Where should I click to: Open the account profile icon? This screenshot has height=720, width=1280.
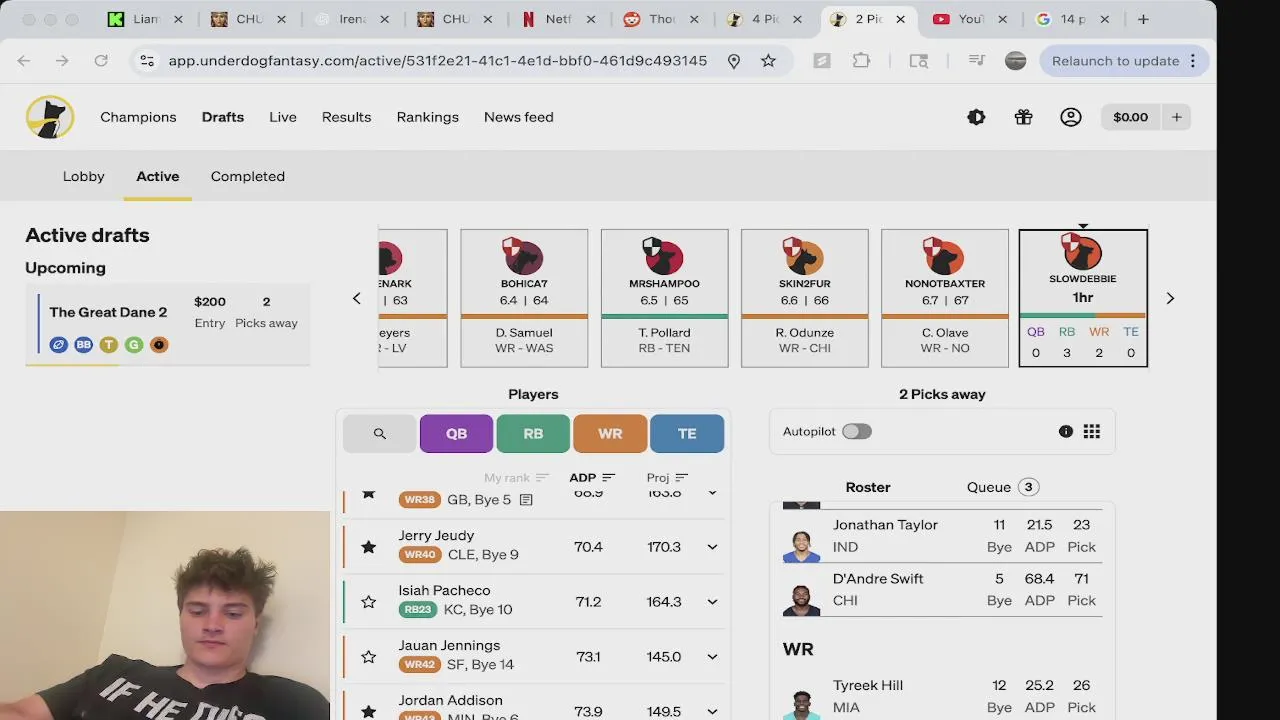click(1071, 117)
